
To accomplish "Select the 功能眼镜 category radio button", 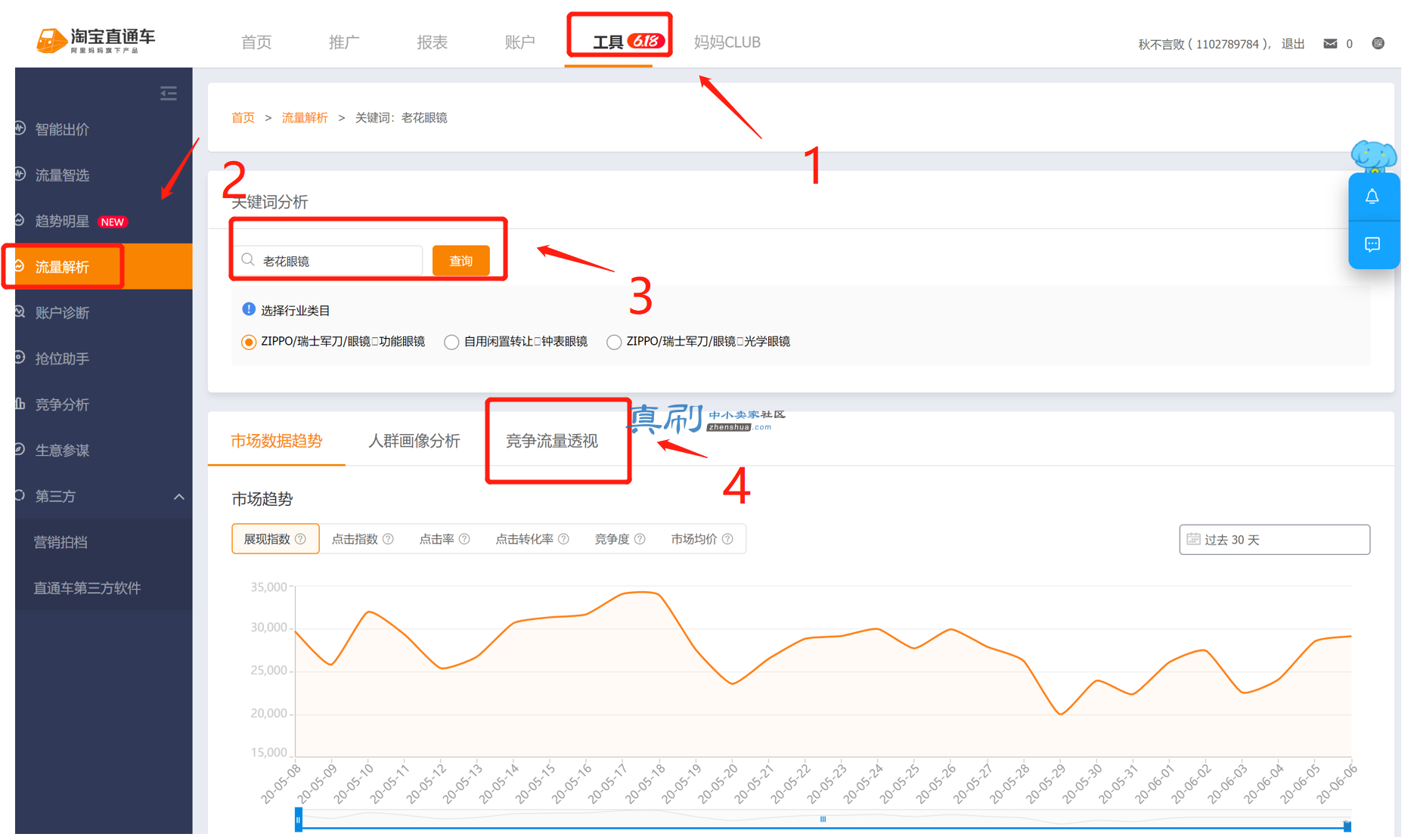I will coord(248,343).
